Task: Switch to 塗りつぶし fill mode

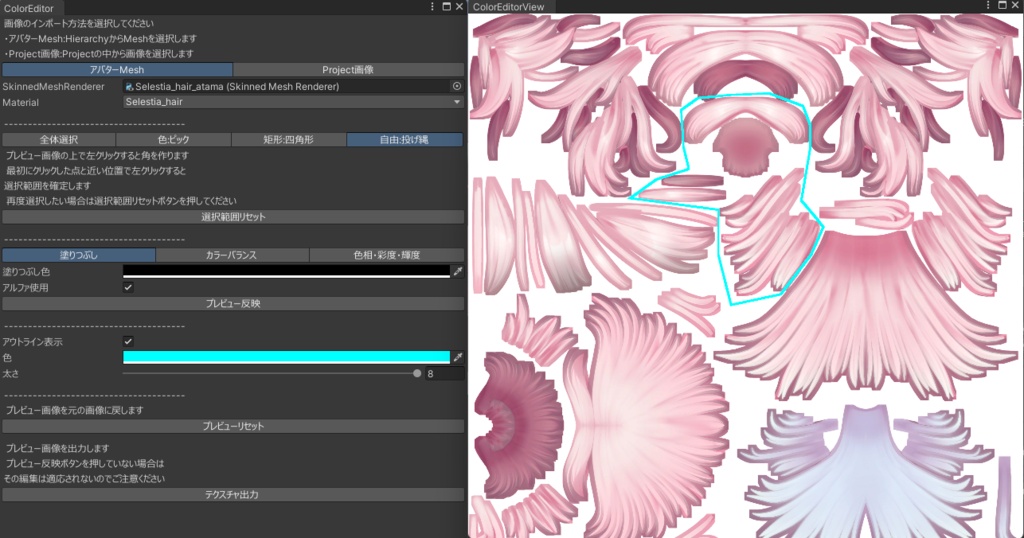Action: pos(79,255)
